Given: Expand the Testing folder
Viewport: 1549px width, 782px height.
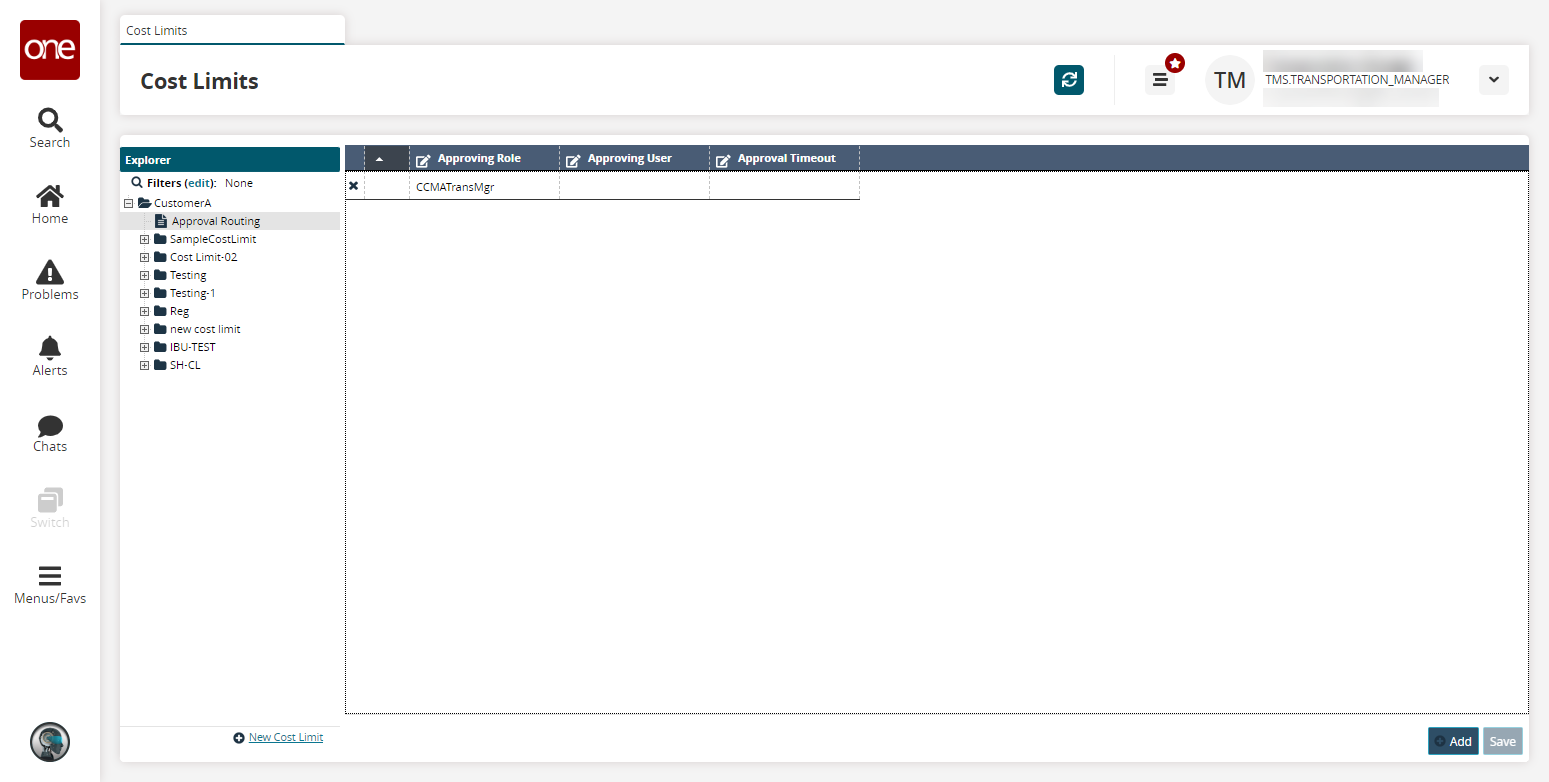Looking at the screenshot, I should tap(145, 275).
